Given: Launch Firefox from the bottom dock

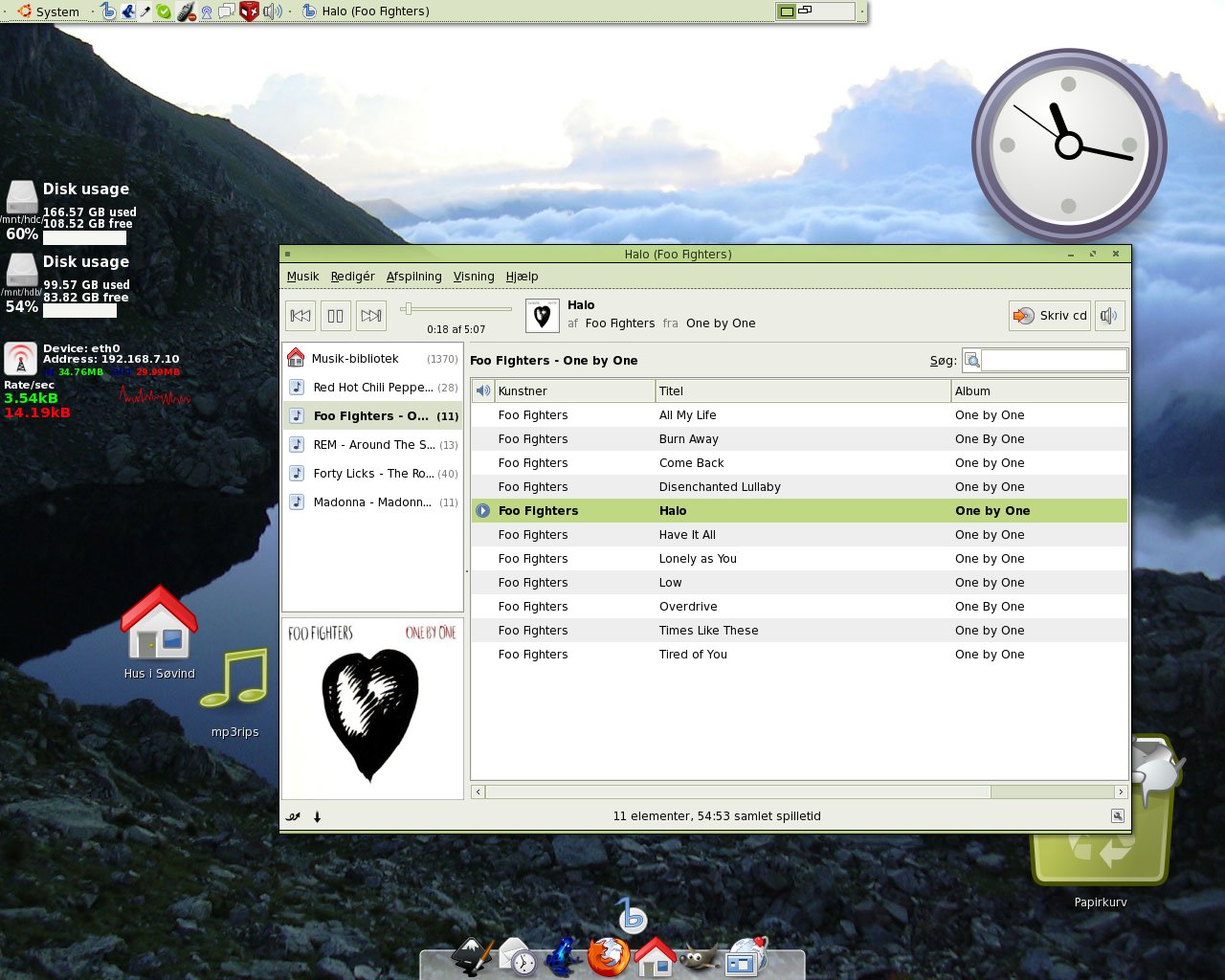Looking at the screenshot, I should point(609,956).
